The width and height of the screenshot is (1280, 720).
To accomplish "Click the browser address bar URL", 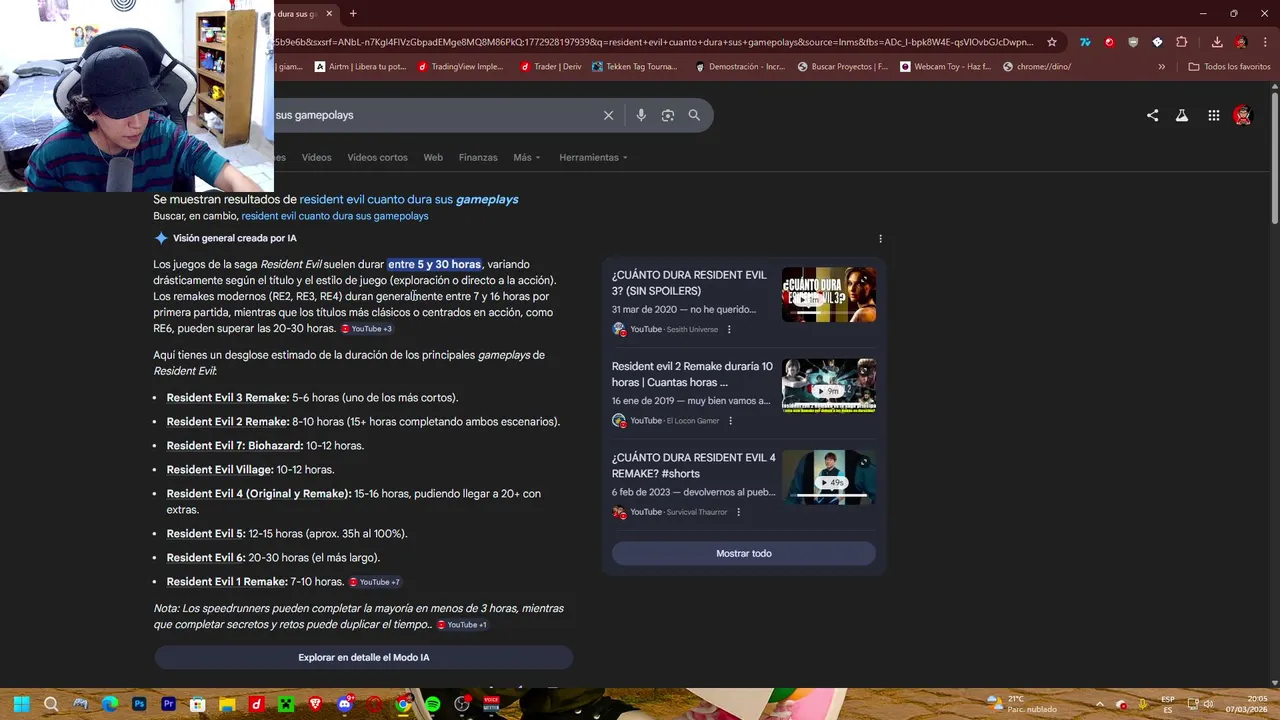I will [x=655, y=42].
